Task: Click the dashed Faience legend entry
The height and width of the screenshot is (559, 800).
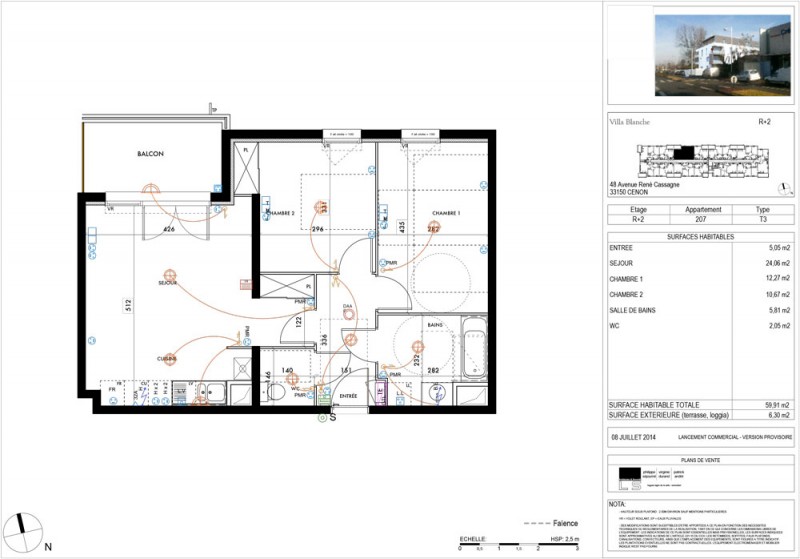Action: [x=551, y=523]
